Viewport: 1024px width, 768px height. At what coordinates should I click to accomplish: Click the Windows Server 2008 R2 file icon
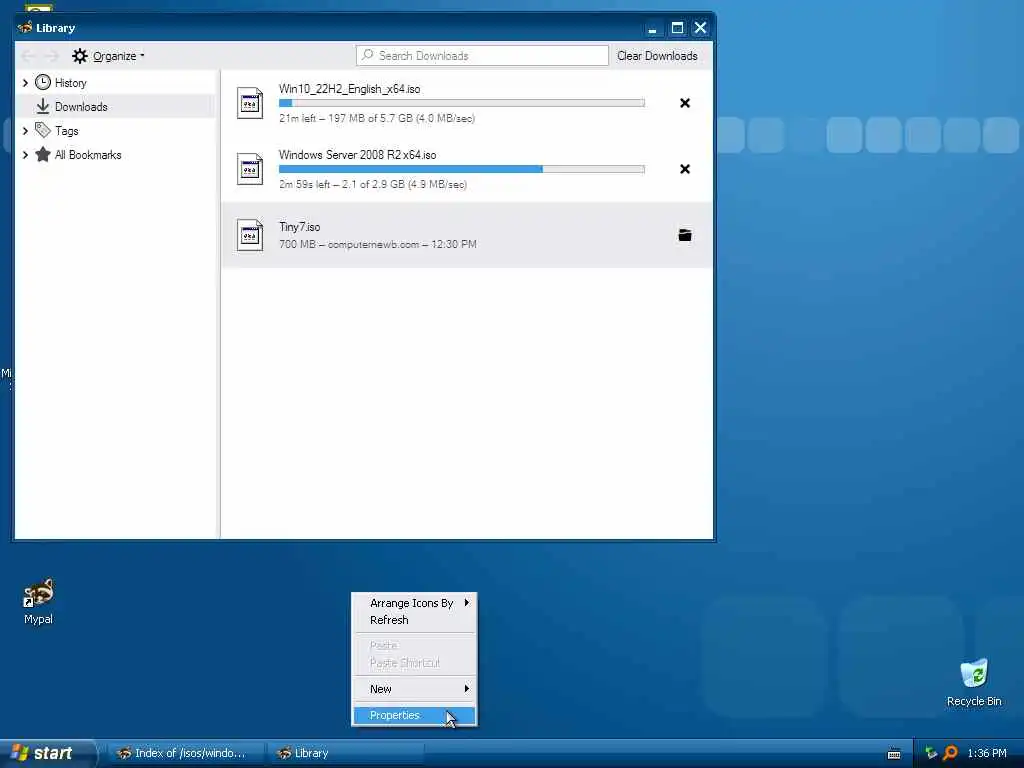click(250, 169)
